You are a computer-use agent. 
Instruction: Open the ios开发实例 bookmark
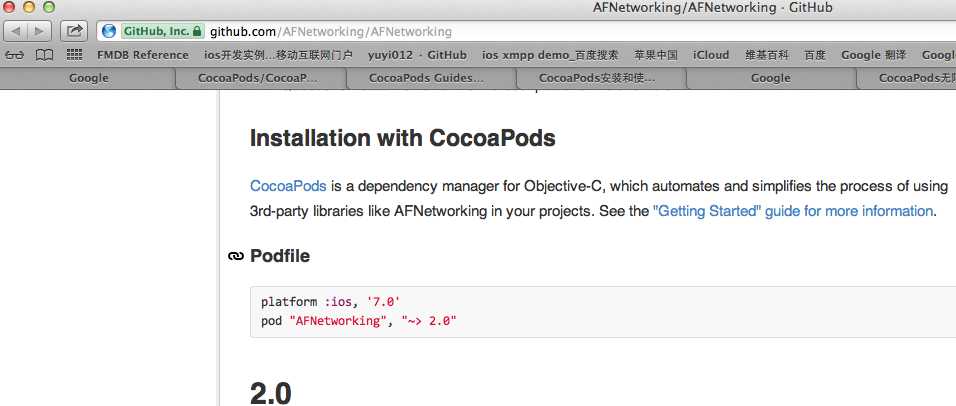tap(279, 55)
